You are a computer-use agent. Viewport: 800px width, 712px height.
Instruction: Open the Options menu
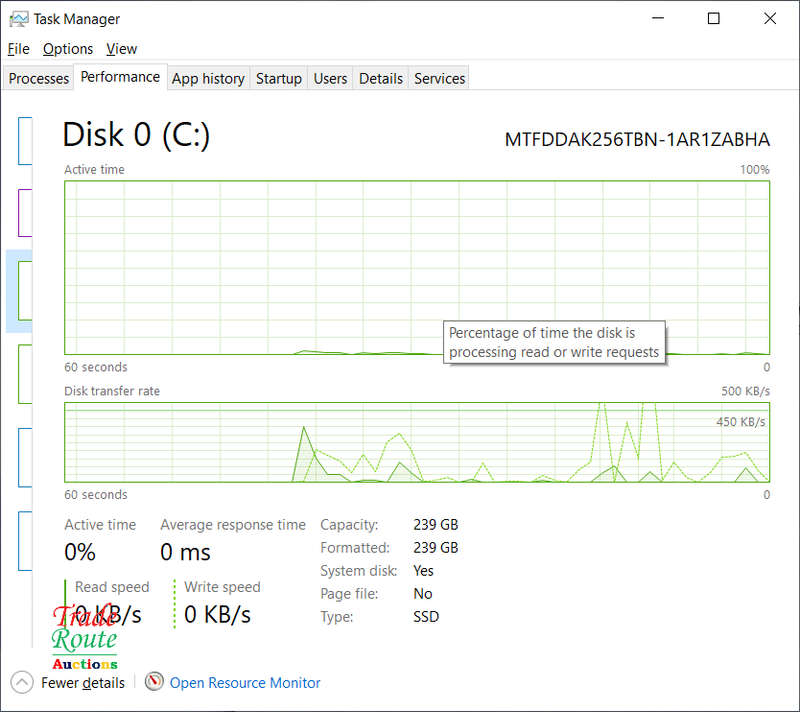(x=68, y=49)
